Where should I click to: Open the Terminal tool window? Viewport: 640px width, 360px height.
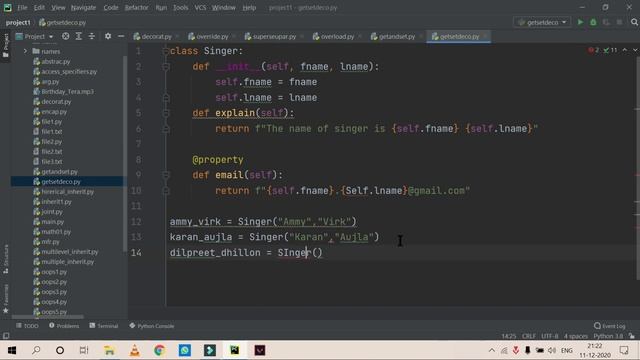point(104,326)
